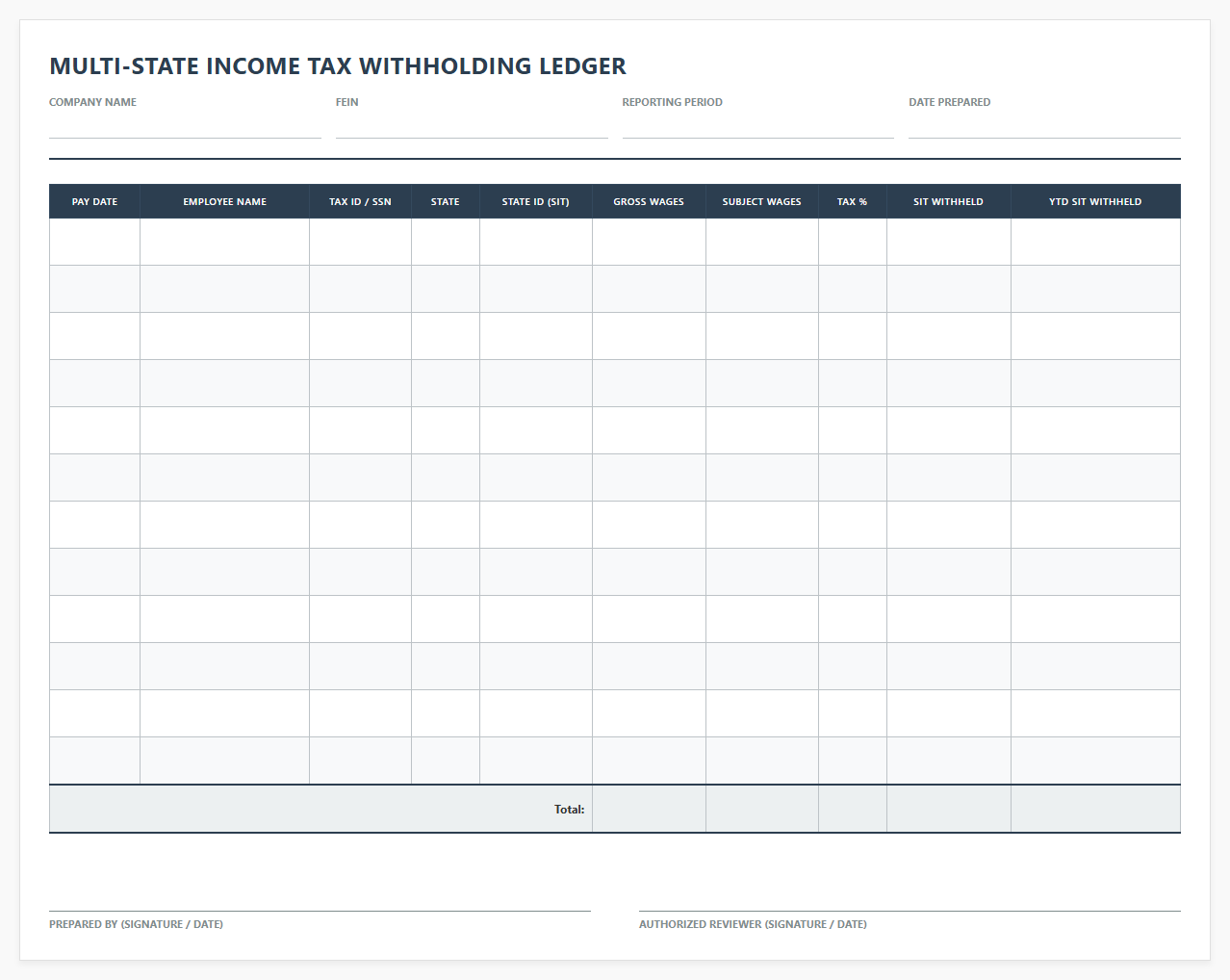Click the "COMPANY NAME" label
This screenshot has height=980, width=1230.
coord(92,102)
